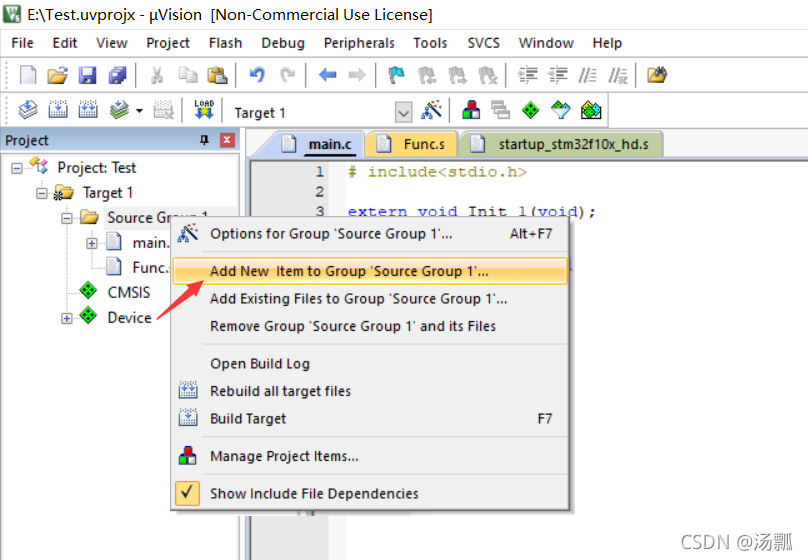Open the dropdown arrow beside batch build icon
The width and height of the screenshot is (808, 560).
[x=139, y=111]
